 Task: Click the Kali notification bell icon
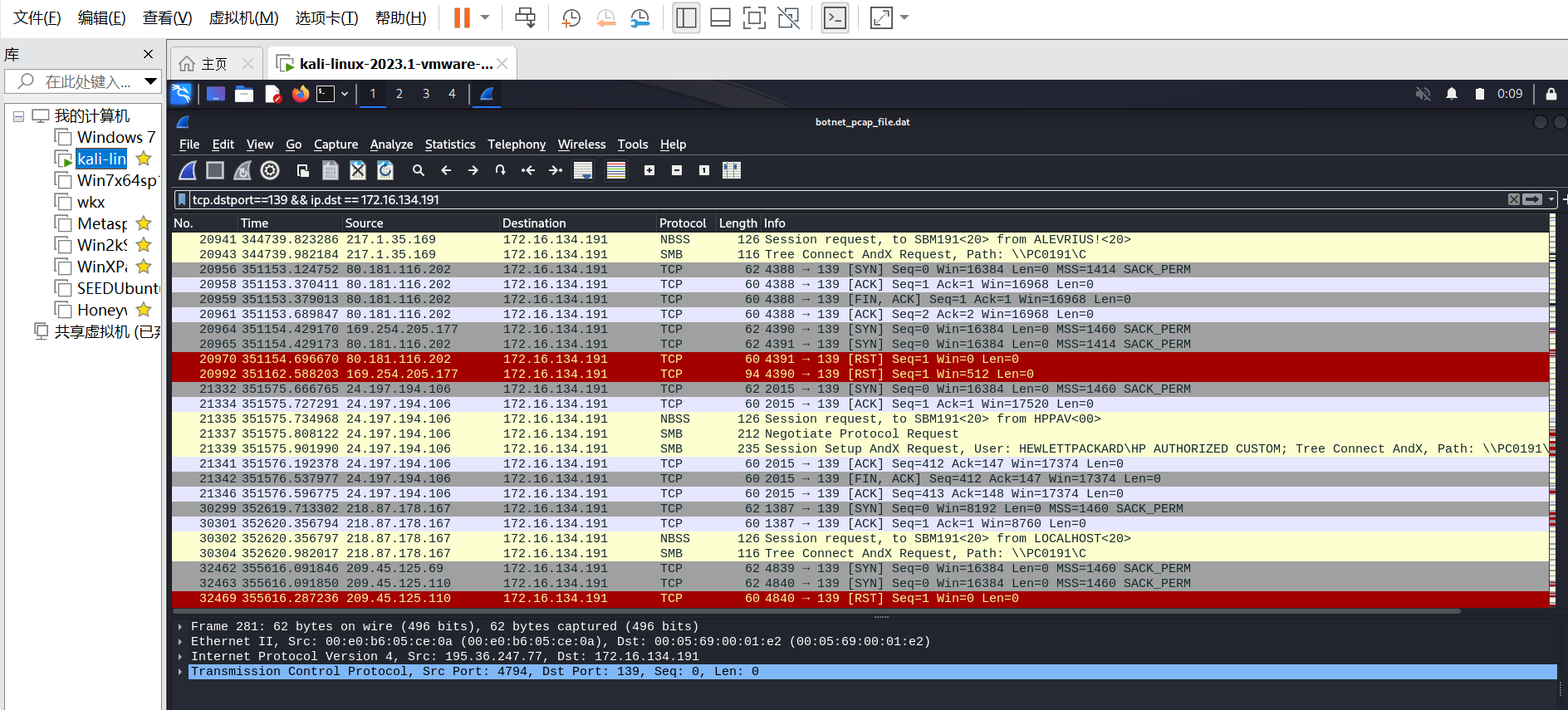[1452, 94]
